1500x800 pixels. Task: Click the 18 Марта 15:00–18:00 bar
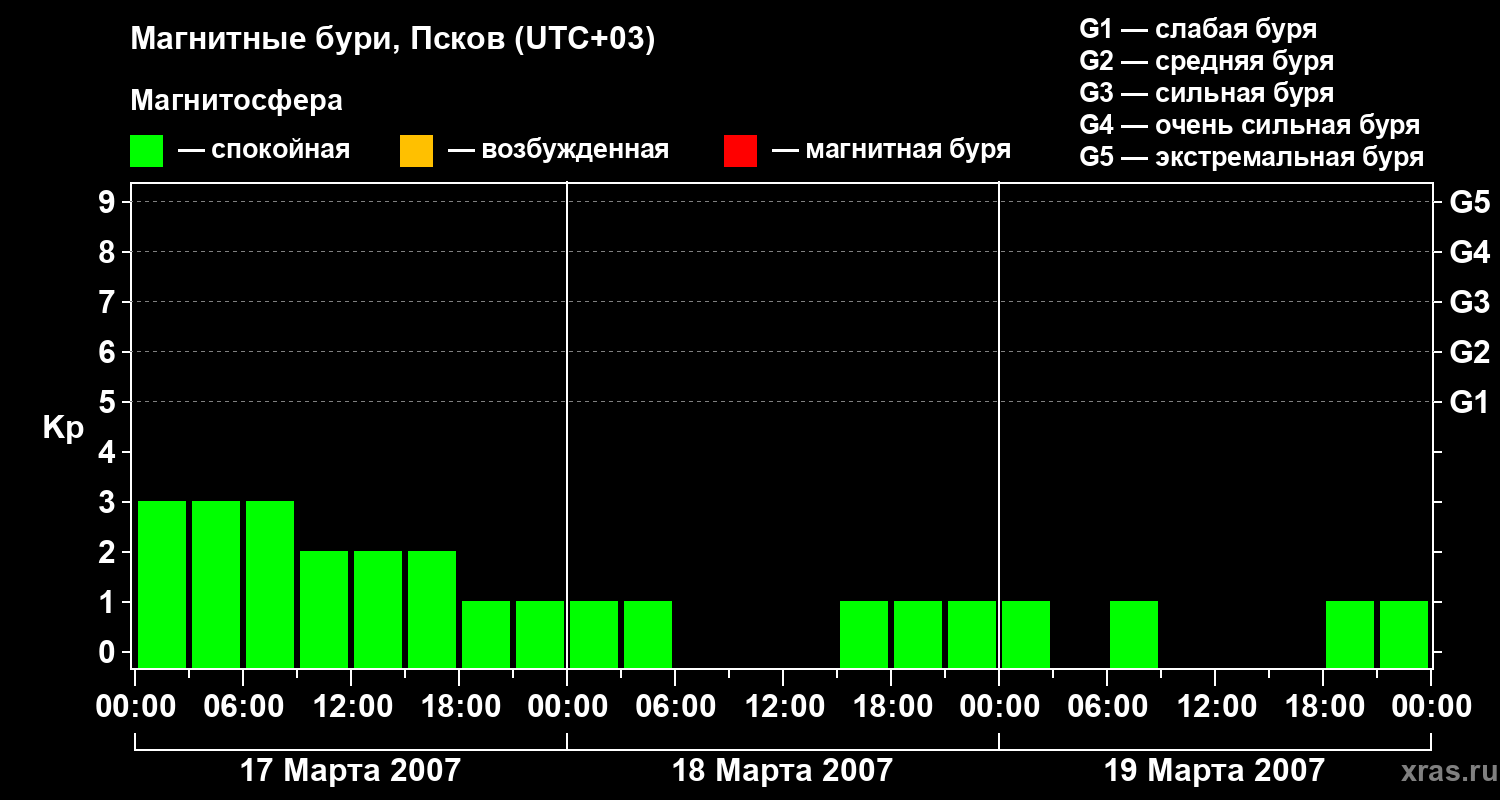point(864,634)
